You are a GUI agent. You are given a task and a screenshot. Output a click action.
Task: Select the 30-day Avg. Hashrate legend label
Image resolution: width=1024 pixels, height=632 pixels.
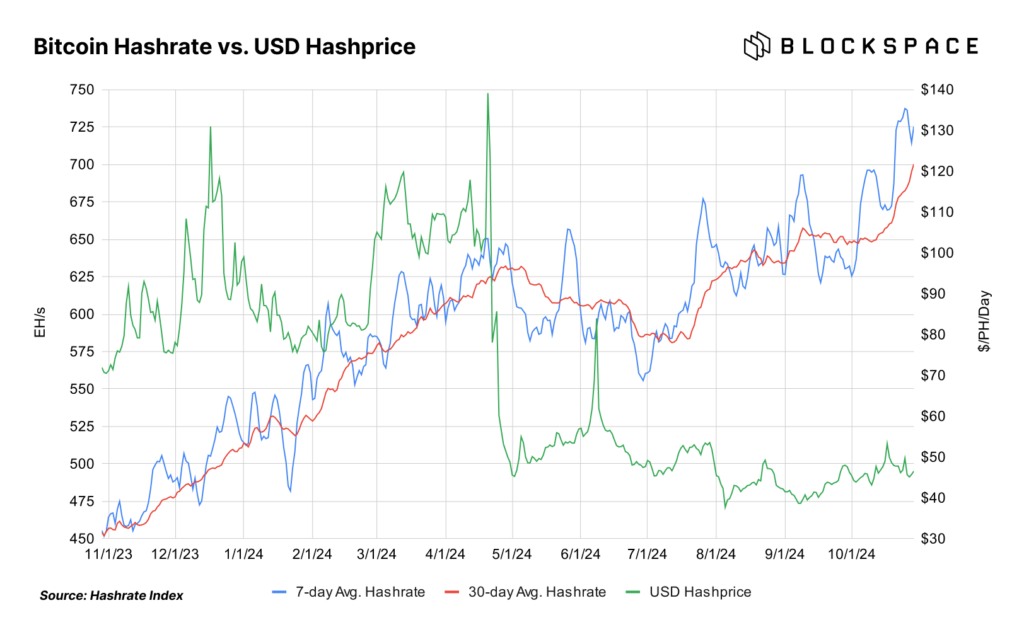(537, 592)
